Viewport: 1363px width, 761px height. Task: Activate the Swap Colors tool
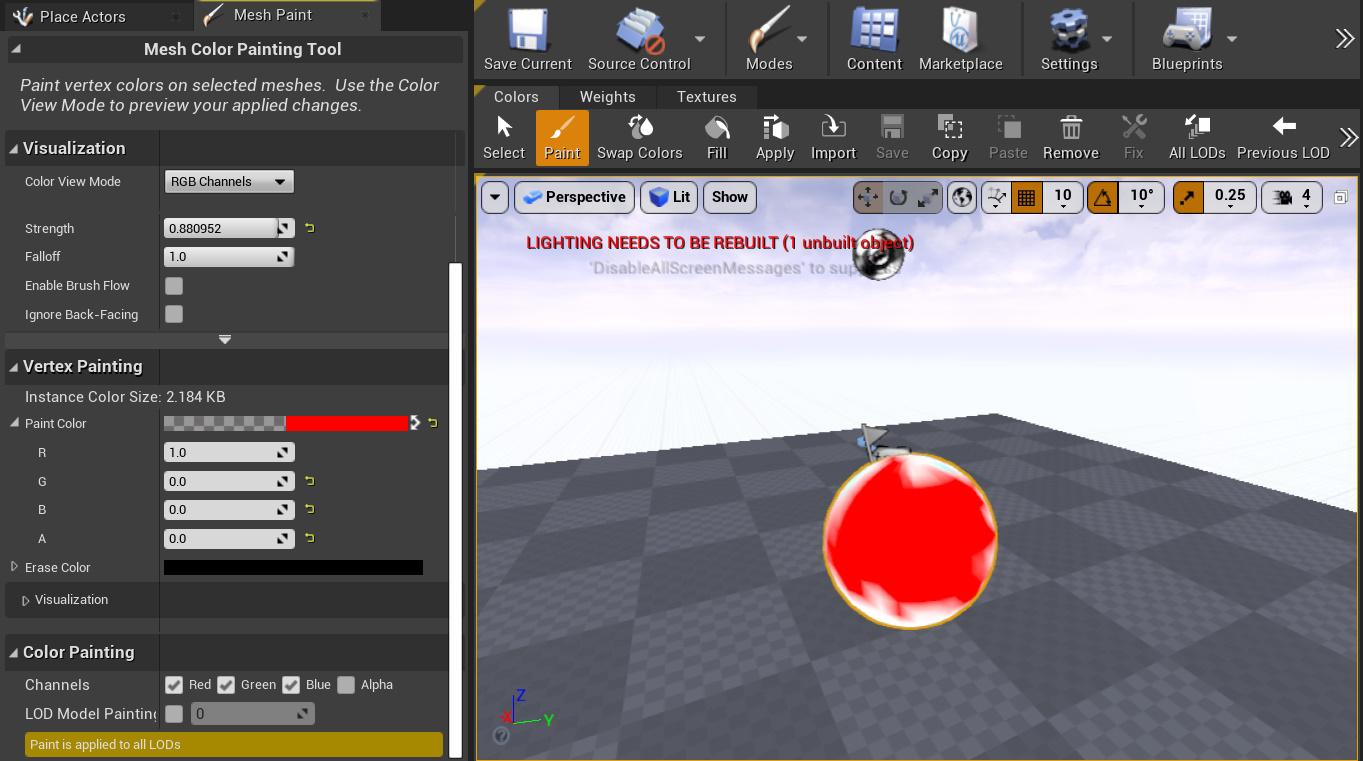[x=640, y=138]
